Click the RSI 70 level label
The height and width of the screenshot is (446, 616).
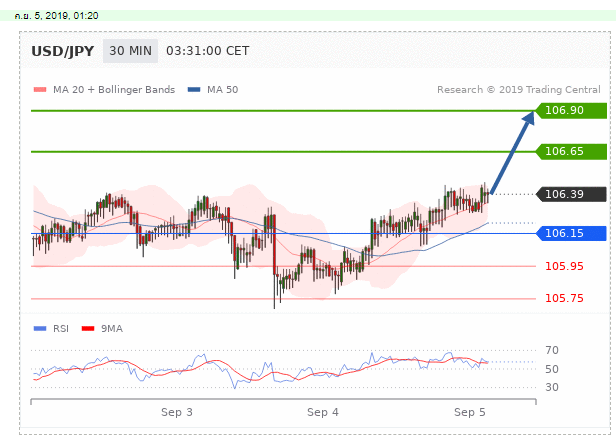[552, 350]
